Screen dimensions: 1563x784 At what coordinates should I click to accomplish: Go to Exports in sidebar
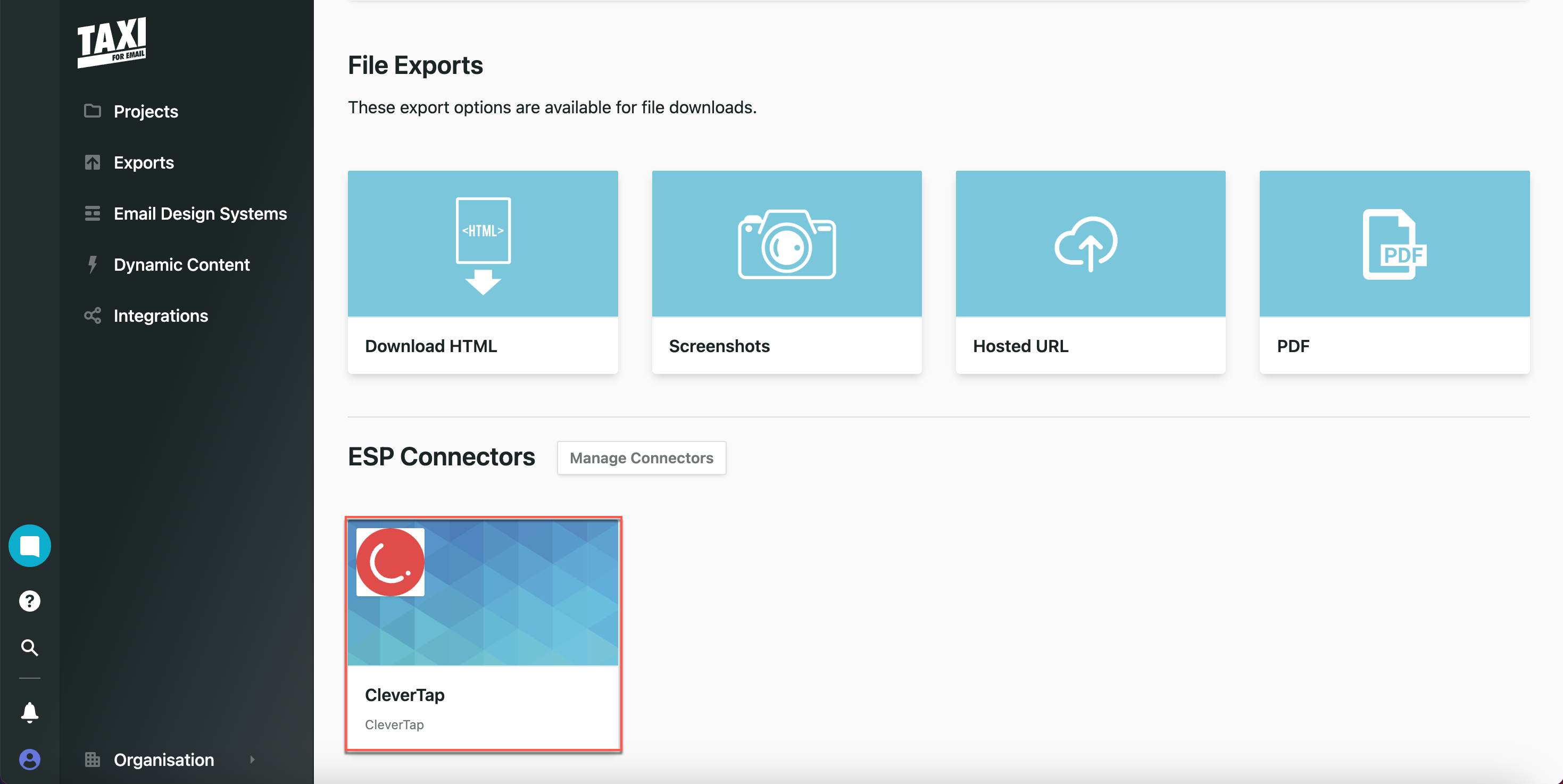pyautogui.click(x=144, y=162)
